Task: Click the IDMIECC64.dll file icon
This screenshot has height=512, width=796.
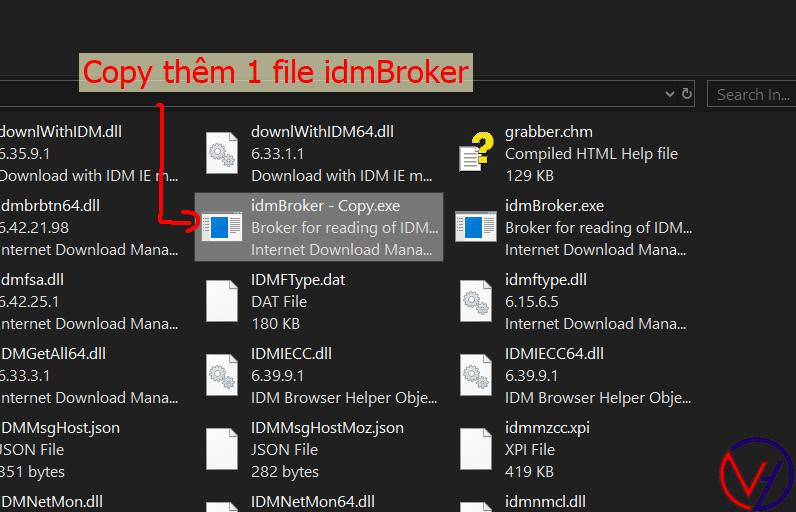Action: tap(475, 375)
